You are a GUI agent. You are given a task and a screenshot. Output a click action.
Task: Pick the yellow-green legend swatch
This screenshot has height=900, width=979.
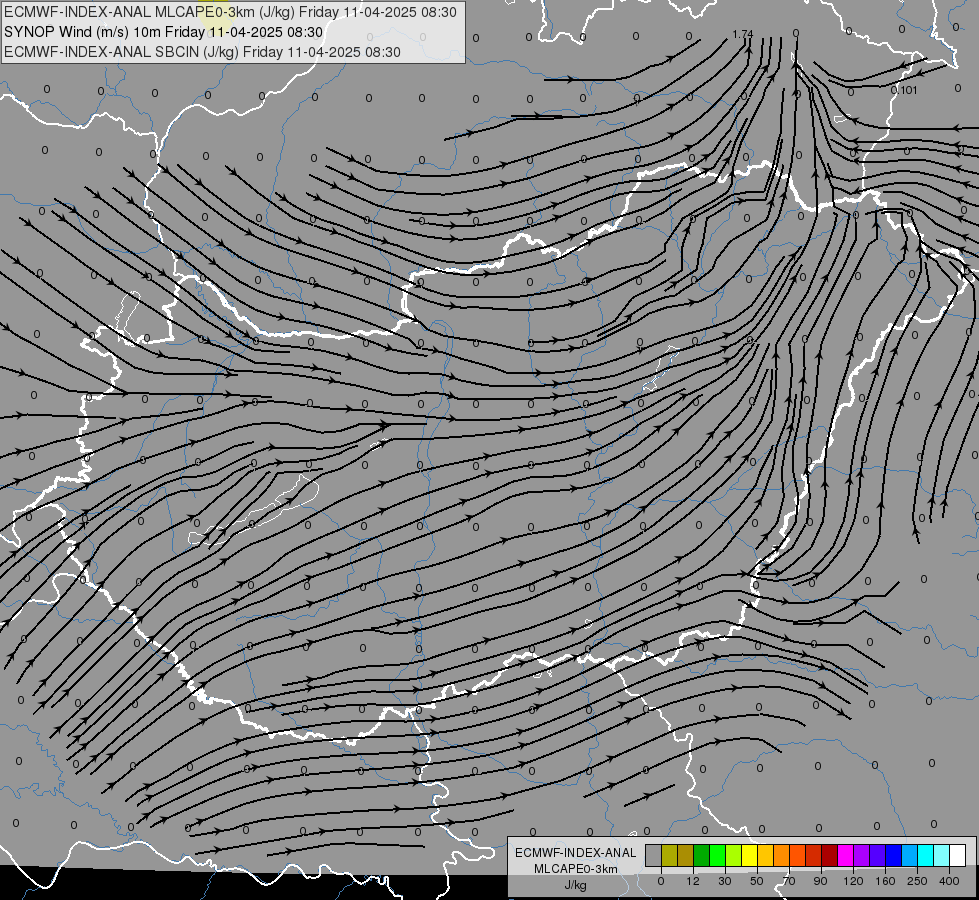pyautogui.click(x=734, y=855)
